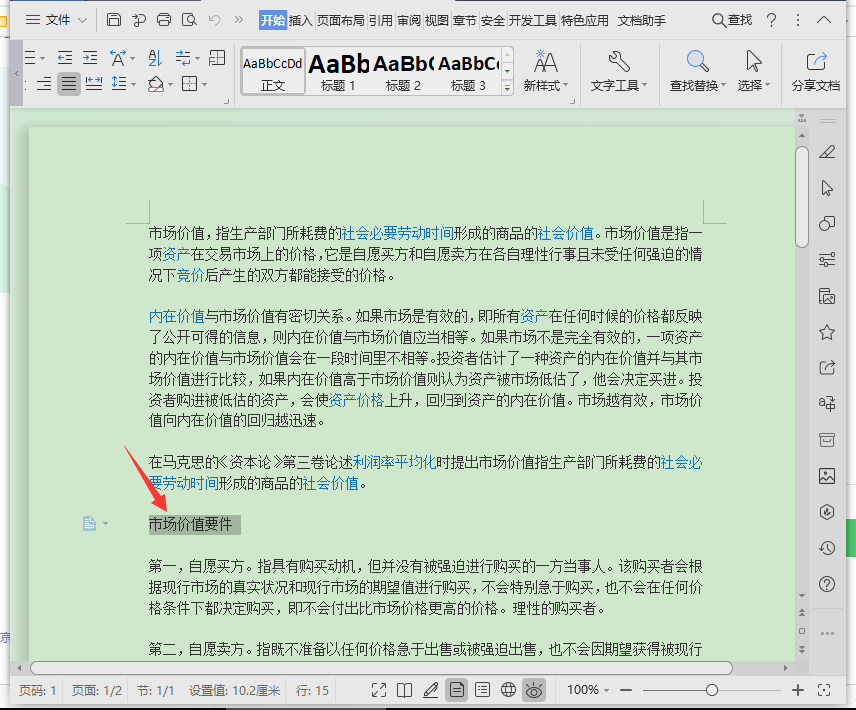Expand the styles gallery dropdown

507,88
